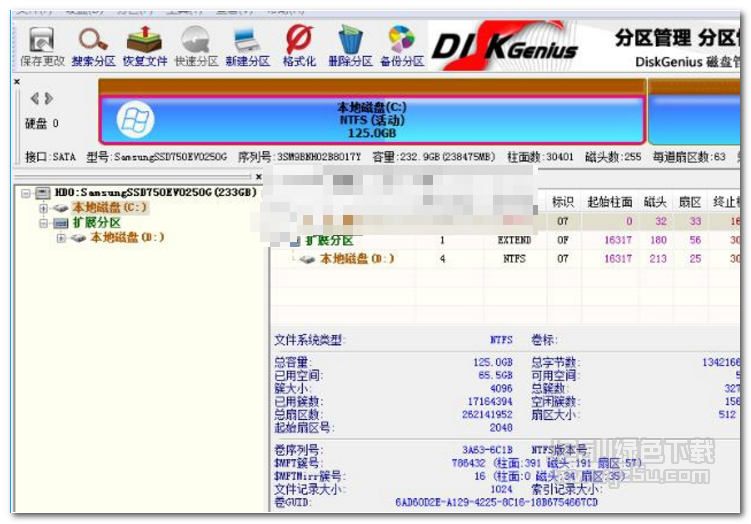Viewport: 751px width, 524px height.
Task: Click the 文件系统类型 NTFS value
Action: tap(501, 340)
